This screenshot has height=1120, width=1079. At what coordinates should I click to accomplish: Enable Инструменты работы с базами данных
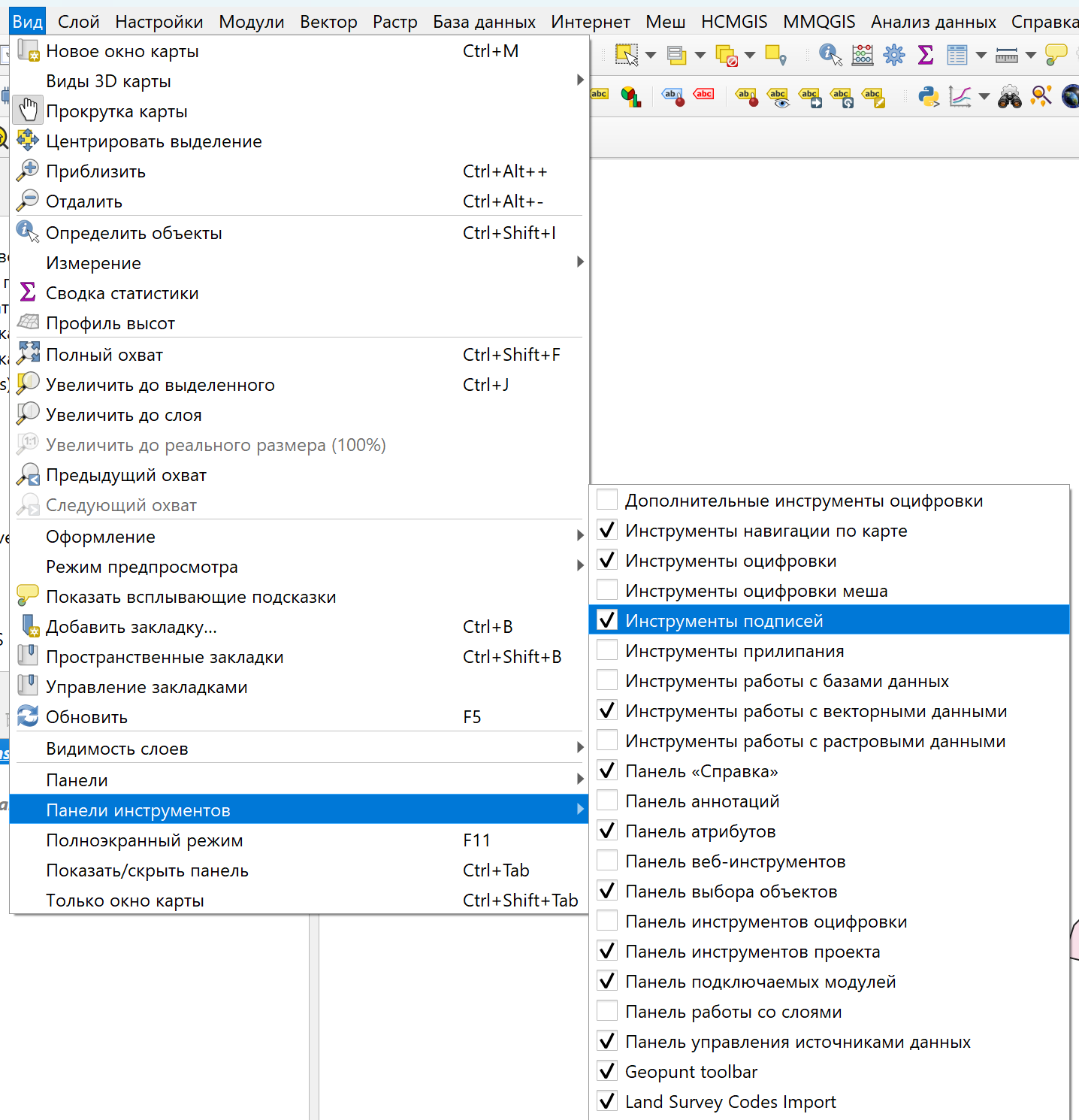pyautogui.click(x=607, y=680)
